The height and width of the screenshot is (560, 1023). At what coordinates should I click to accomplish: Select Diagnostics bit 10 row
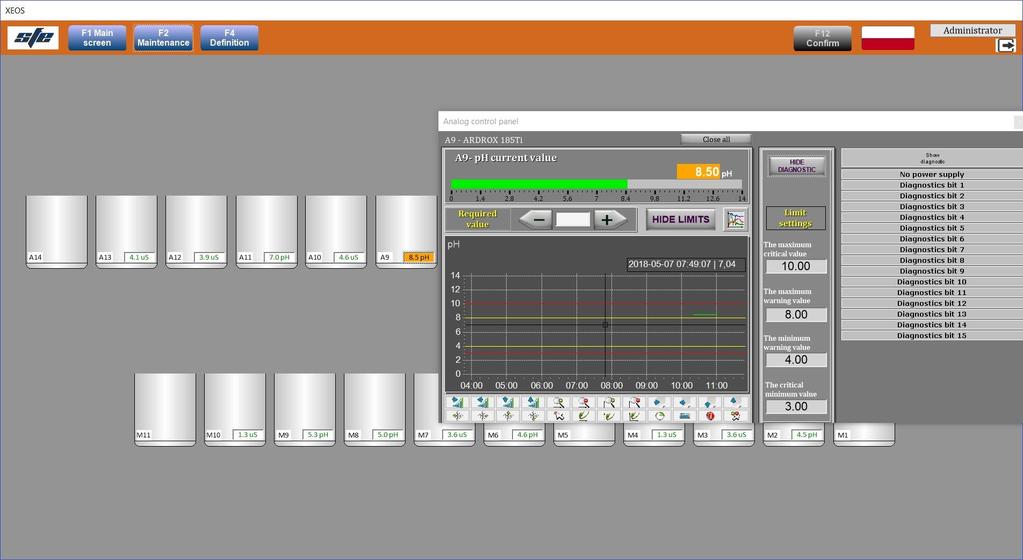932,281
